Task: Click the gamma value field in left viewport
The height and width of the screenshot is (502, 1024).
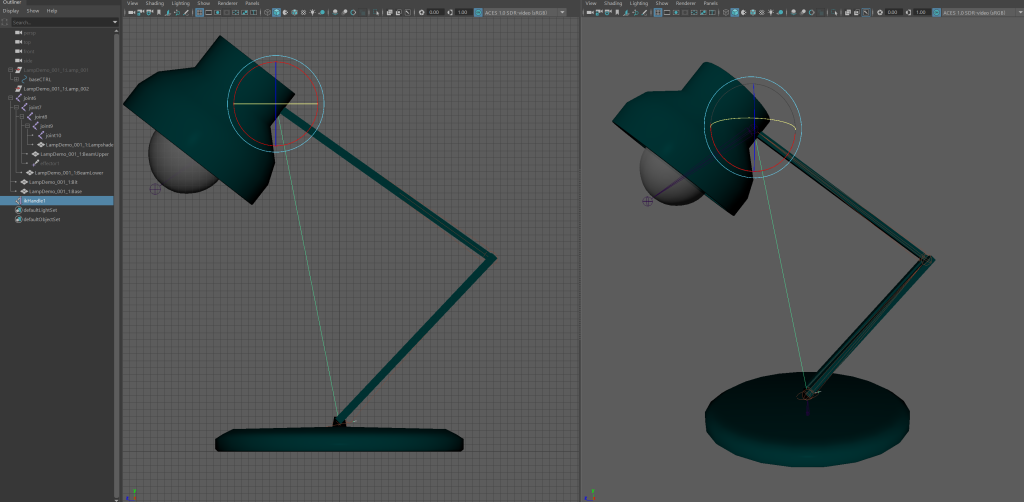Action: point(463,12)
